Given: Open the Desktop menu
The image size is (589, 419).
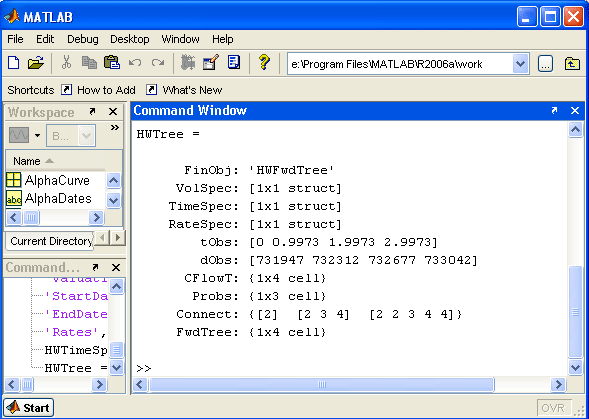Looking at the screenshot, I should coord(130,39).
